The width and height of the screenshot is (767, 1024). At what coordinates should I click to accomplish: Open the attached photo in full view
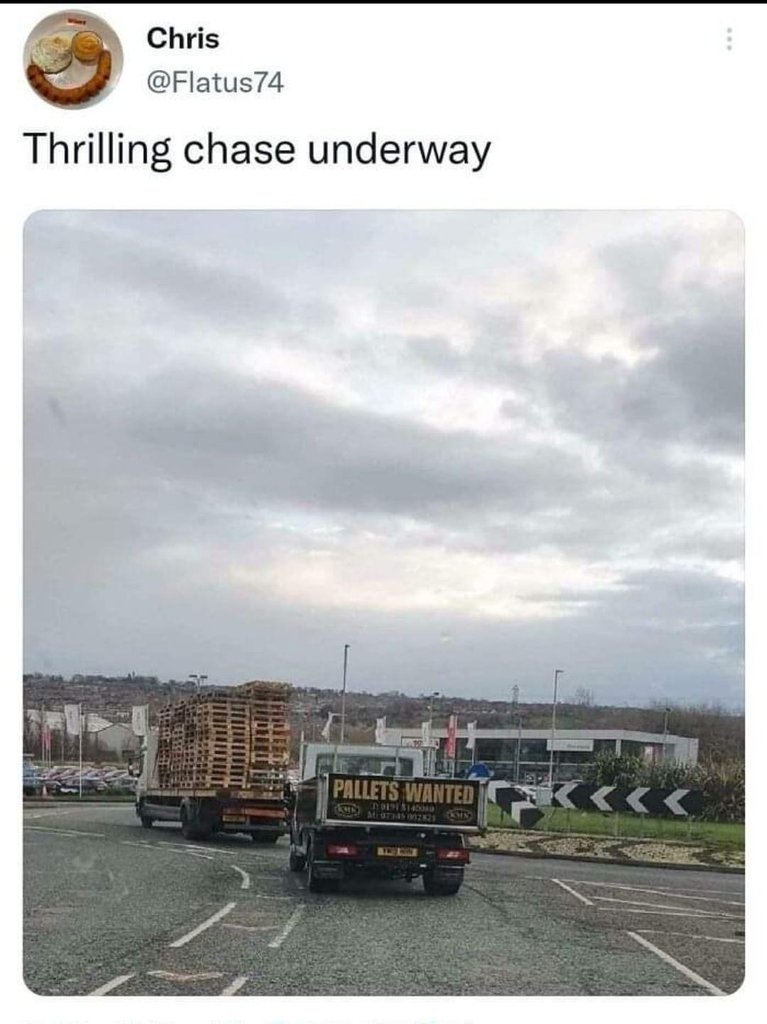(384, 602)
